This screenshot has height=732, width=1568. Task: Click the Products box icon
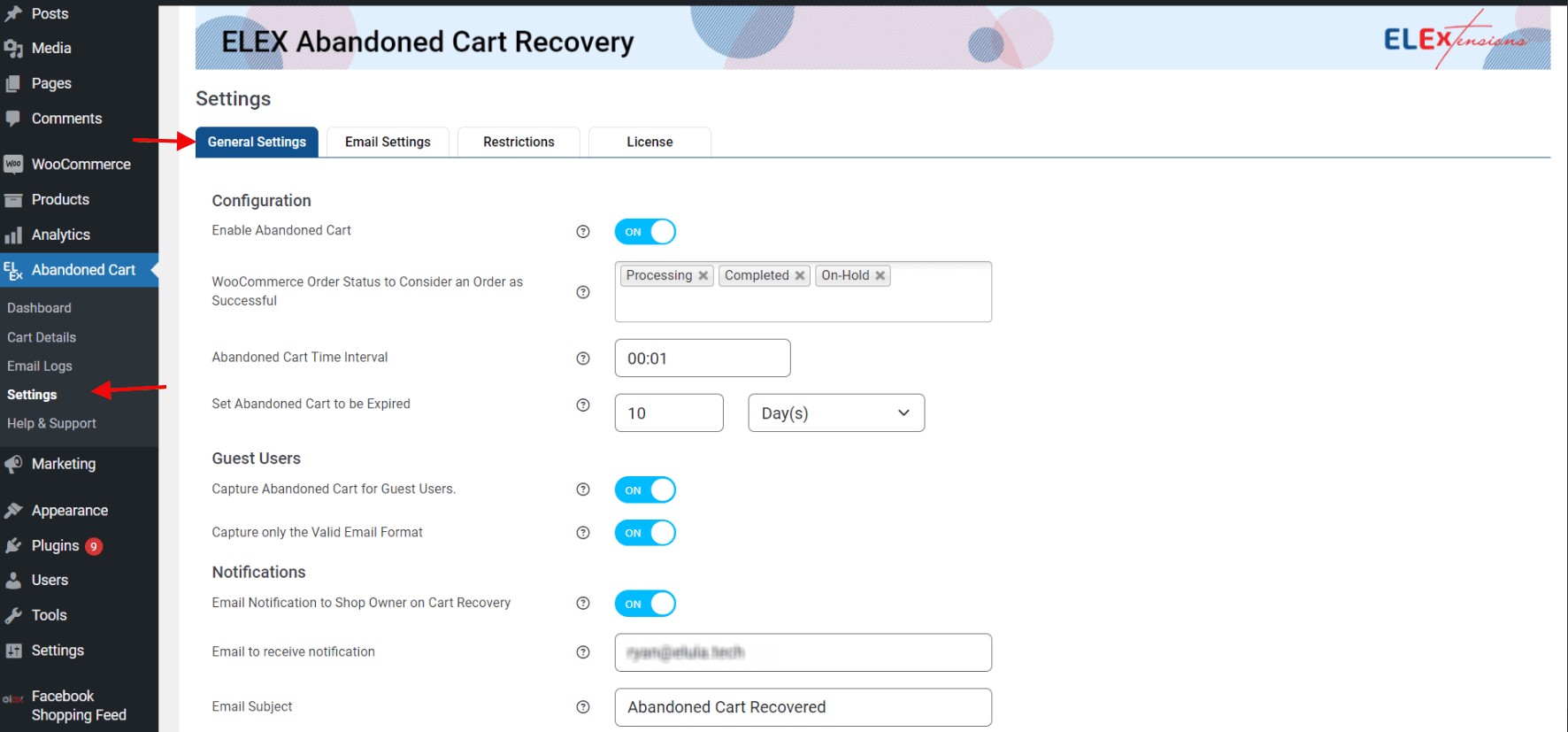13,200
